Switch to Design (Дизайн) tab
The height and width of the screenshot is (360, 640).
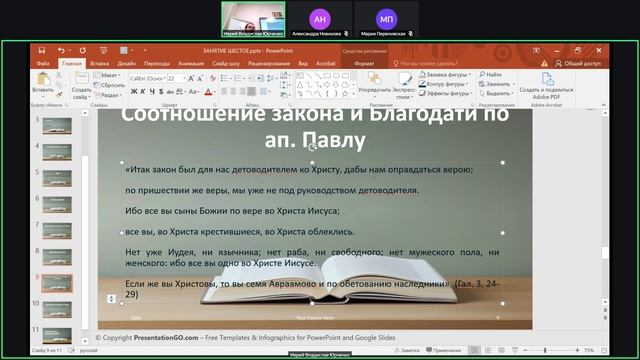pos(127,63)
